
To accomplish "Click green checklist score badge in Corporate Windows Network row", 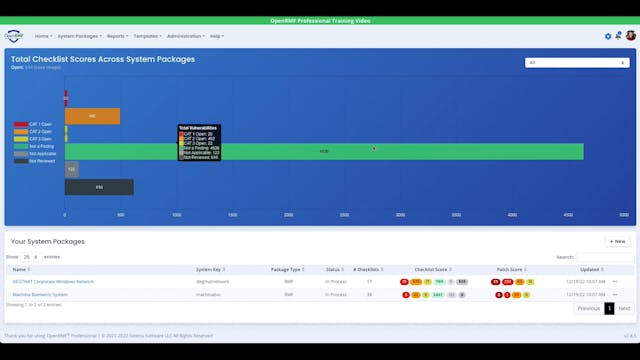I will click(439, 282).
